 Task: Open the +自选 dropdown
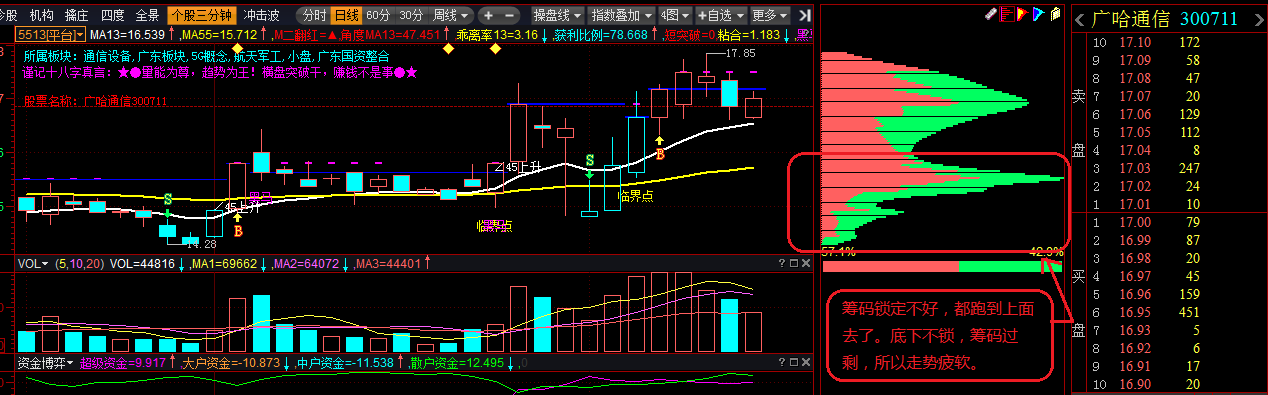(x=720, y=15)
